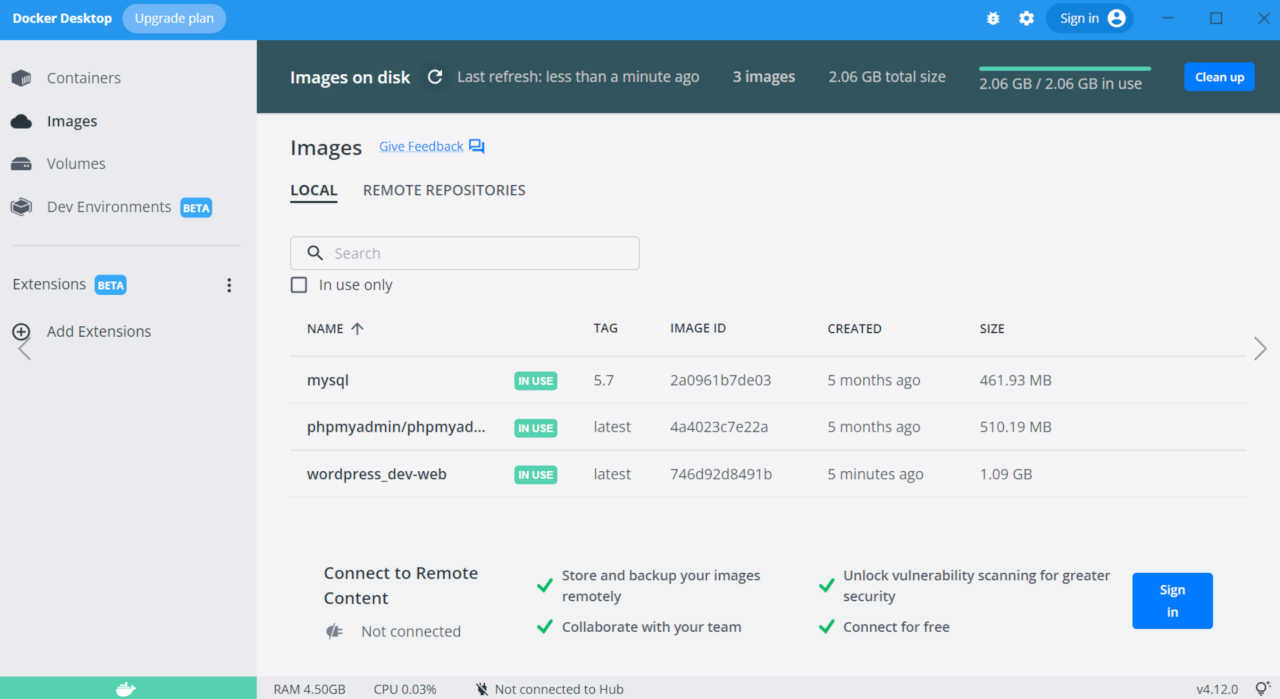Click the disk usage progress bar
This screenshot has height=699, width=1280.
click(1065, 69)
